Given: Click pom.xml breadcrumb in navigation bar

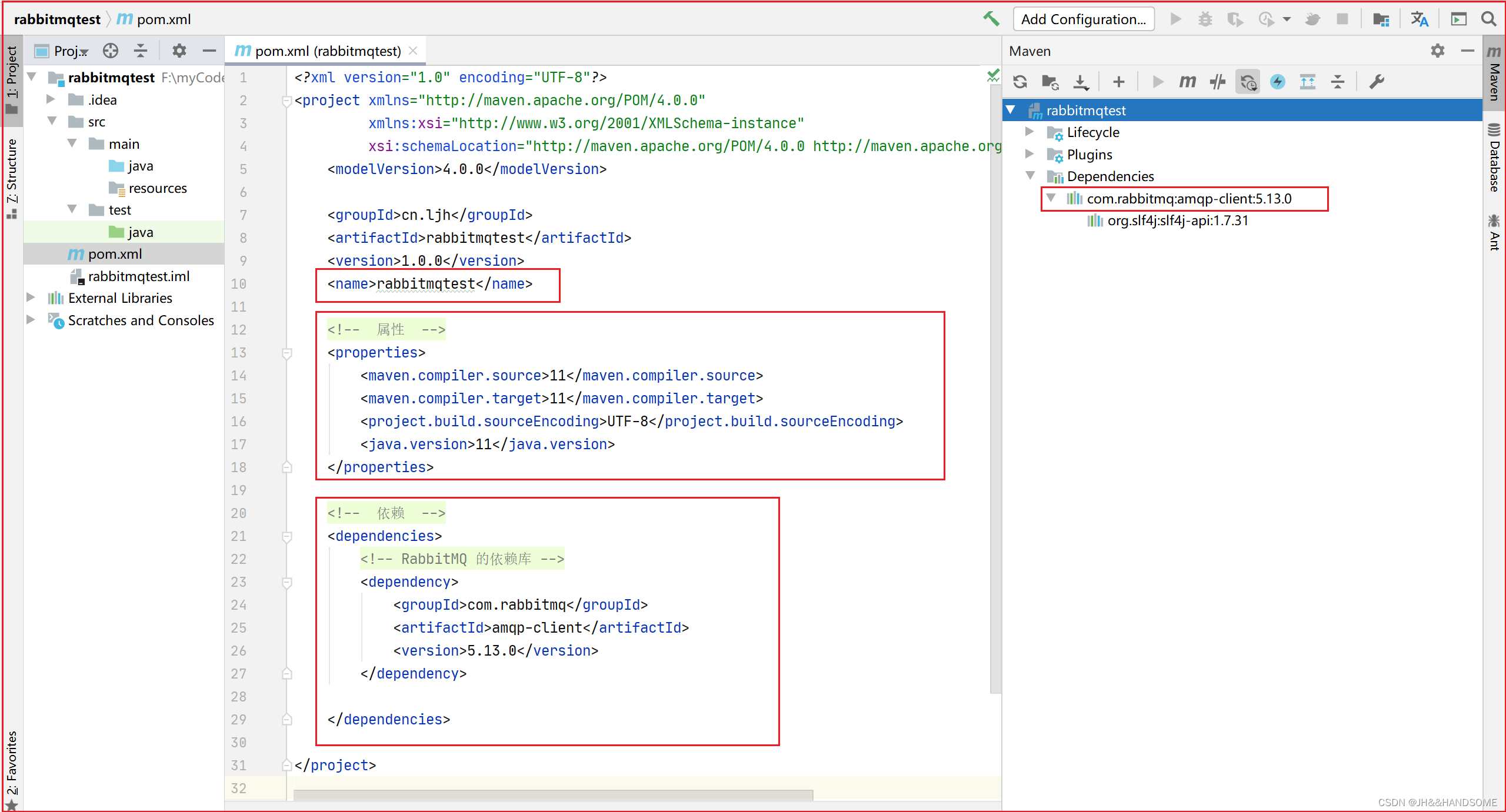Looking at the screenshot, I should pyautogui.click(x=154, y=19).
